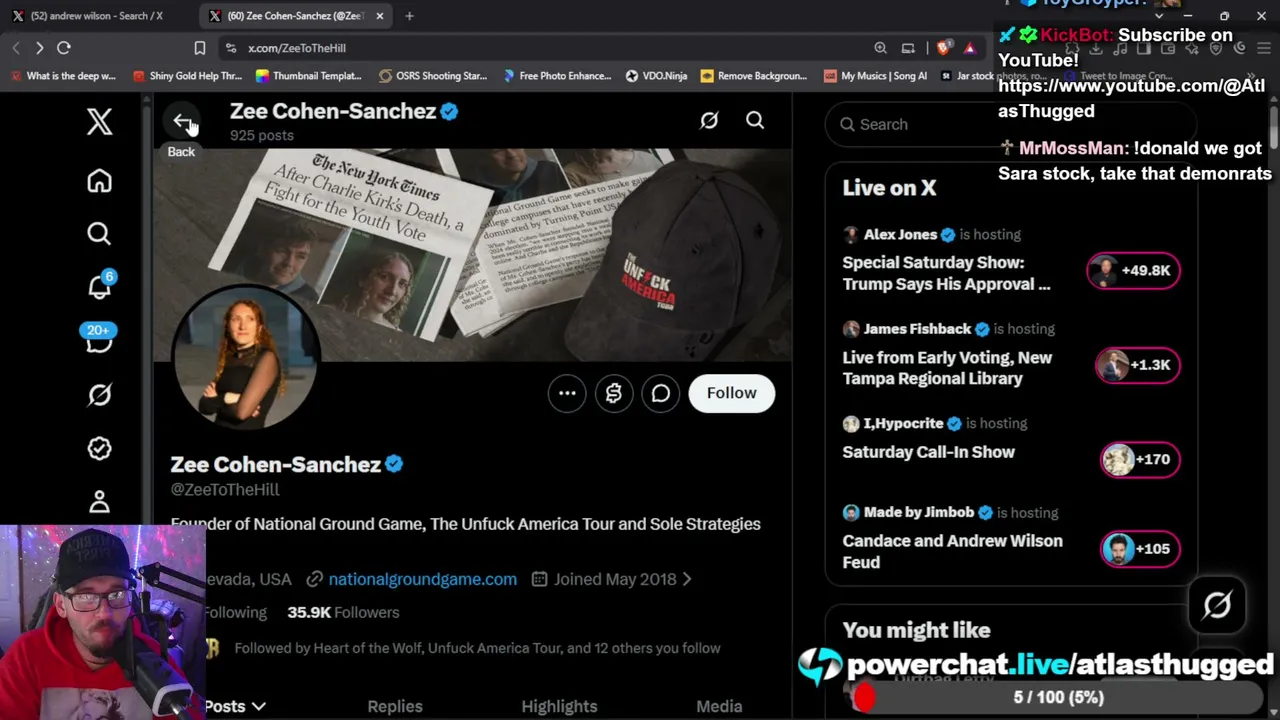This screenshot has width=1280, height=720.
Task: Open the tab search dropdown arrow
Action: click(1159, 16)
